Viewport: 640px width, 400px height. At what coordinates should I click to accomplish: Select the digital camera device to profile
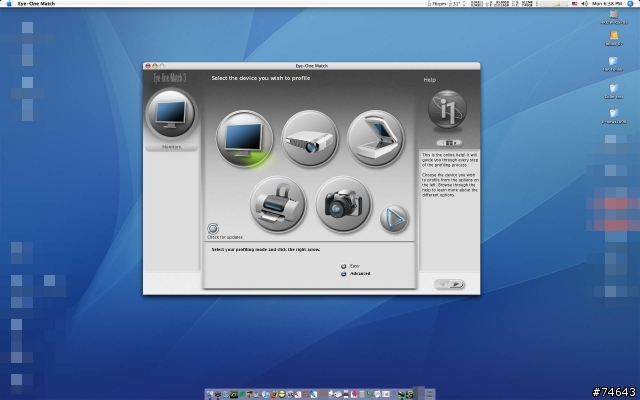[343, 204]
